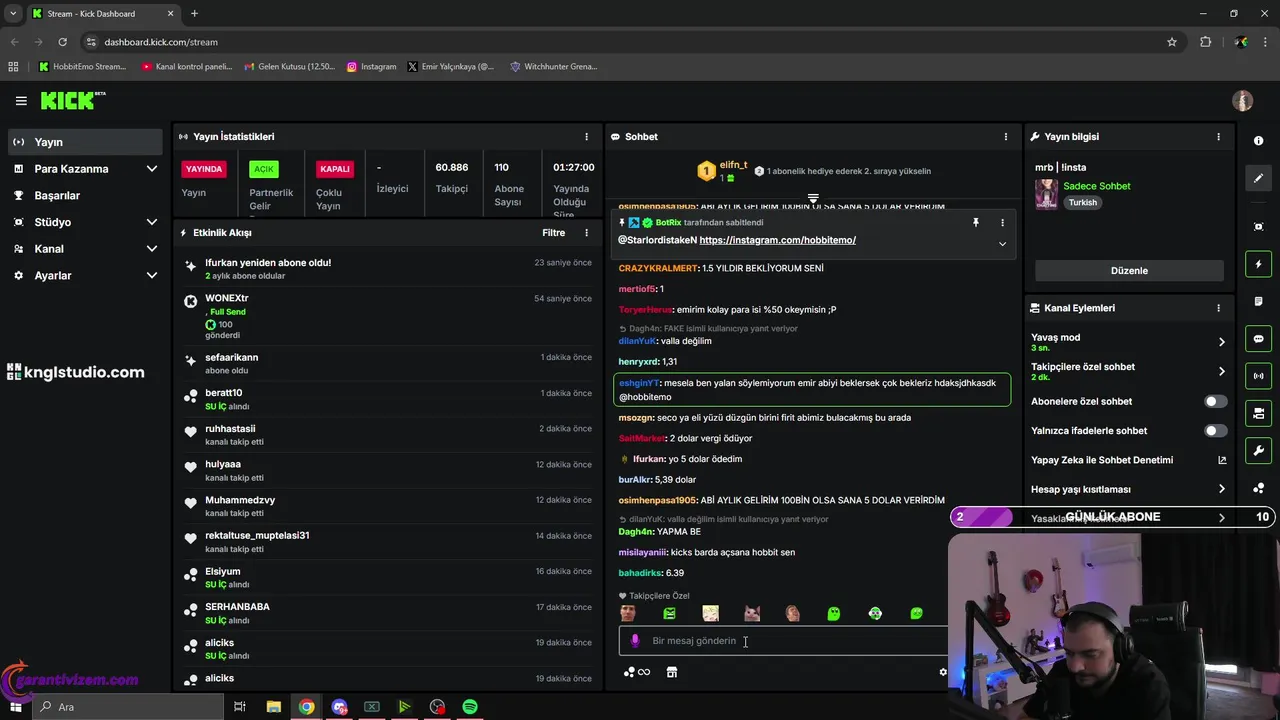Click the Windows Start button
Image resolution: width=1280 pixels, height=720 pixels.
point(17,707)
